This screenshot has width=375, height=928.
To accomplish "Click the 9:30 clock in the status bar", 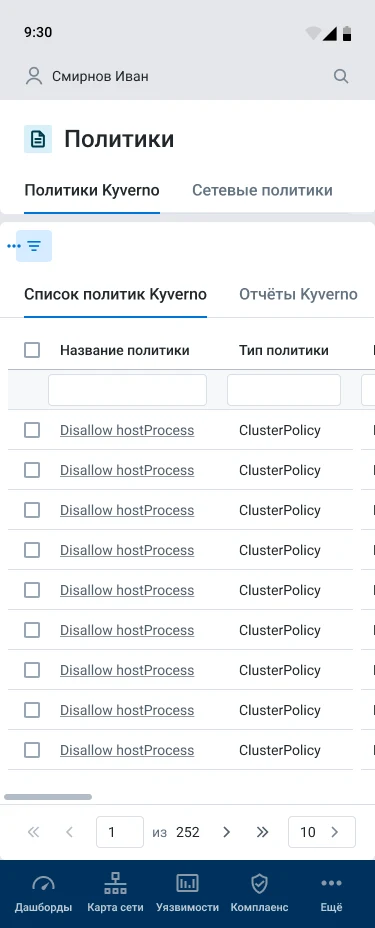I will [38, 33].
